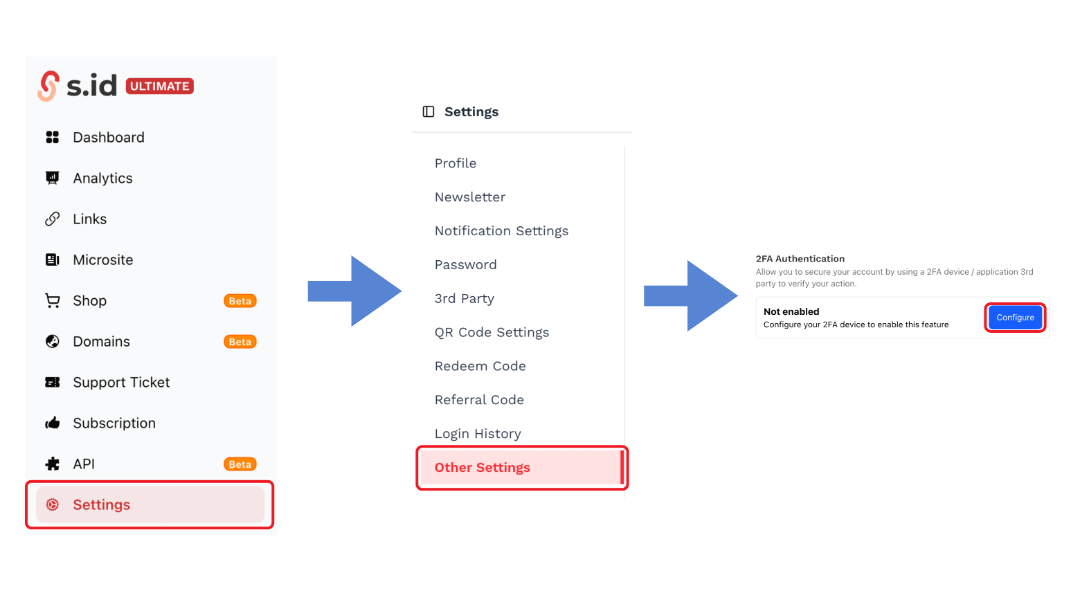Click the Support Ticket icon
This screenshot has width=1080, height=607.
coord(53,383)
